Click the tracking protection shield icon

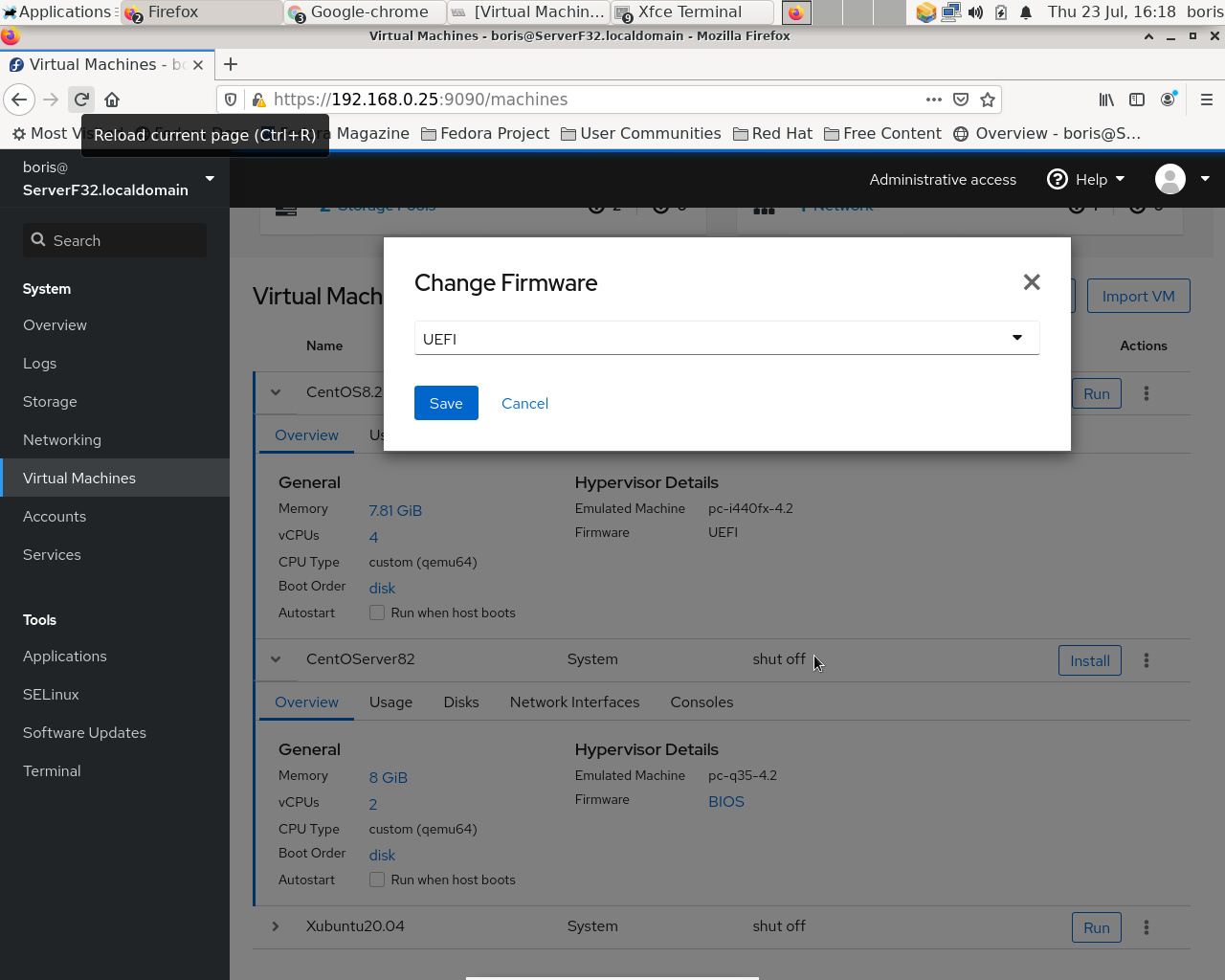click(x=230, y=100)
